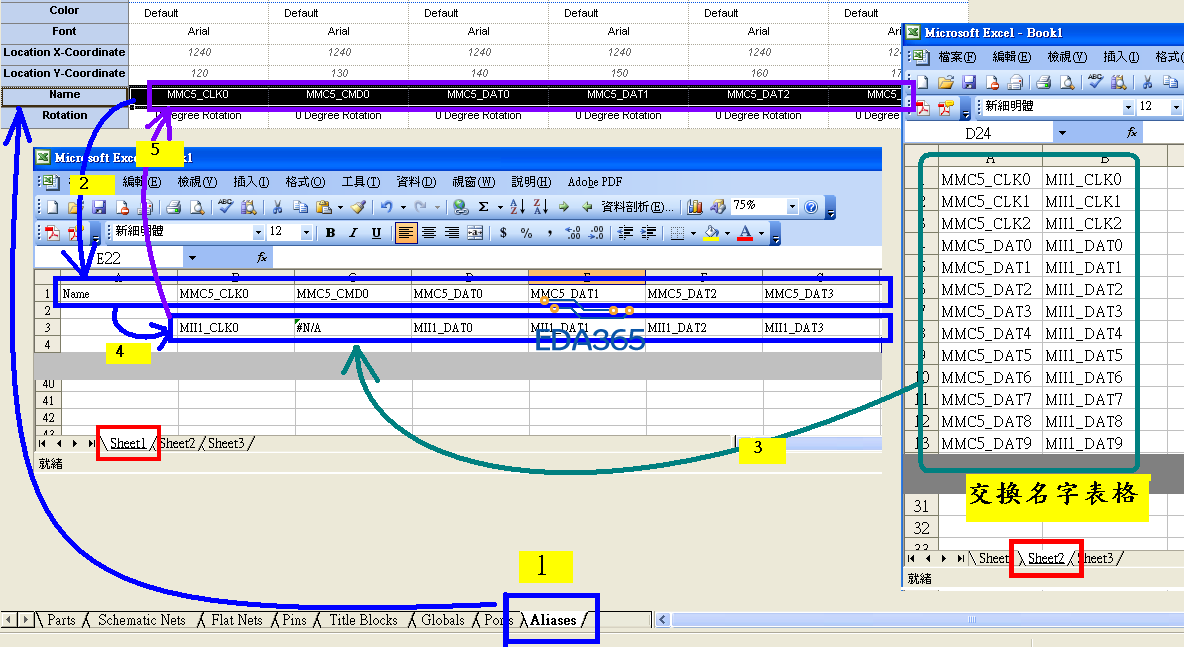The width and height of the screenshot is (1184, 647).
Task: Open 檔案(F) menu in right Excel
Action: click(x=957, y=57)
